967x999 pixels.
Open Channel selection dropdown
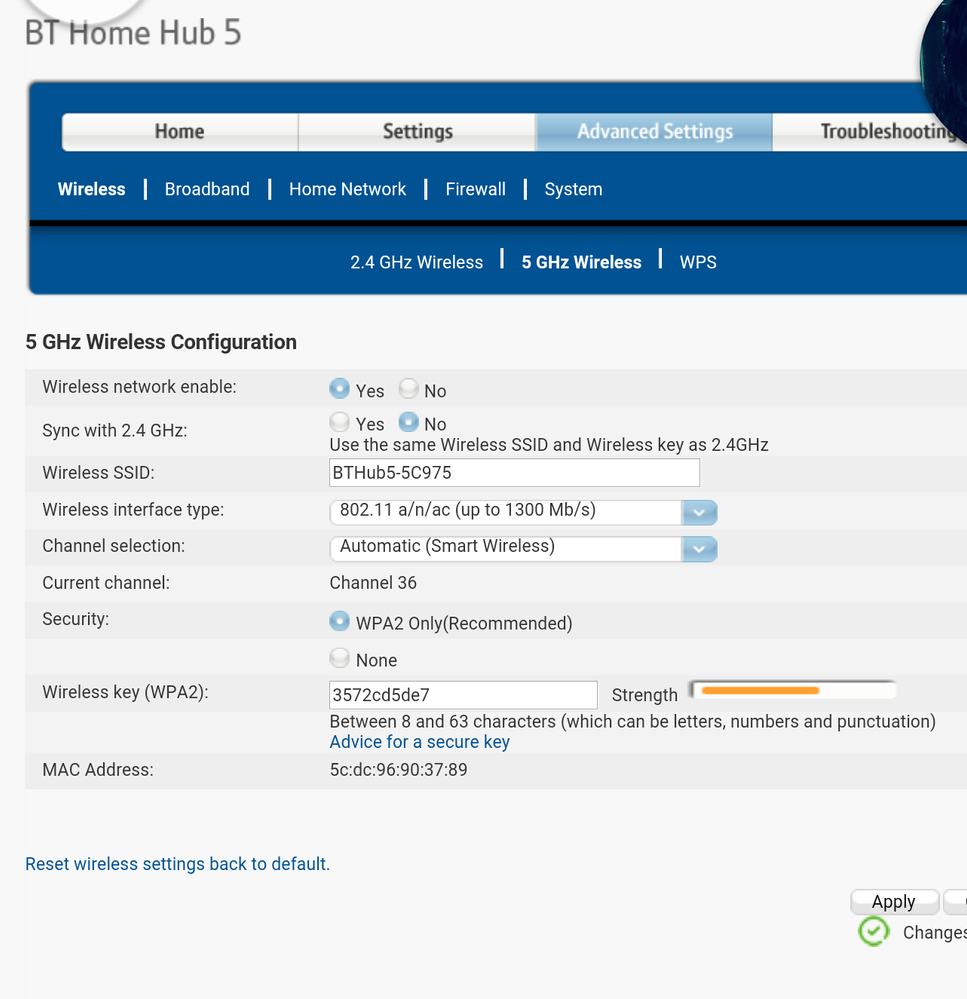pos(524,549)
